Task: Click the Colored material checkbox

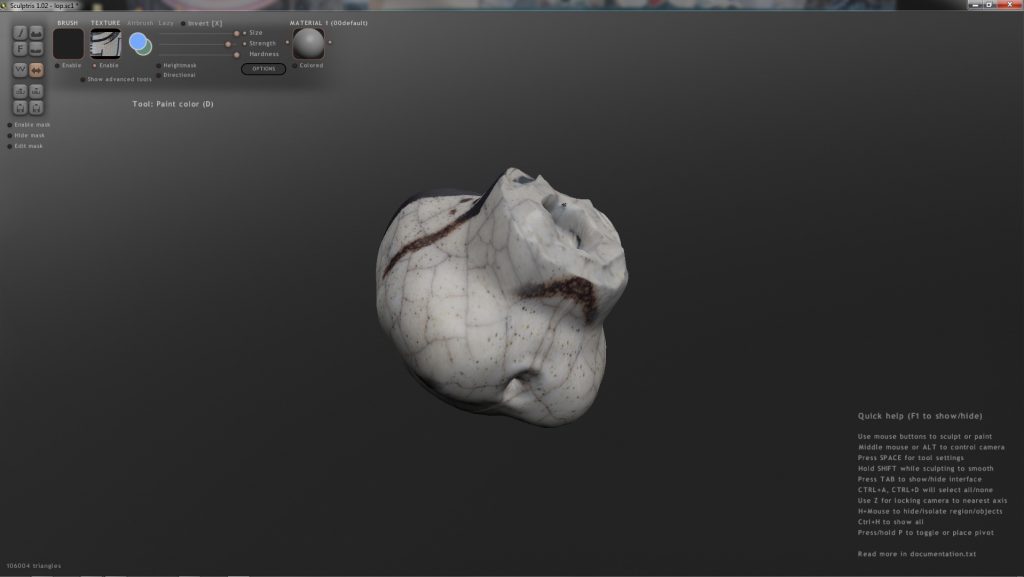Action: 295,65
